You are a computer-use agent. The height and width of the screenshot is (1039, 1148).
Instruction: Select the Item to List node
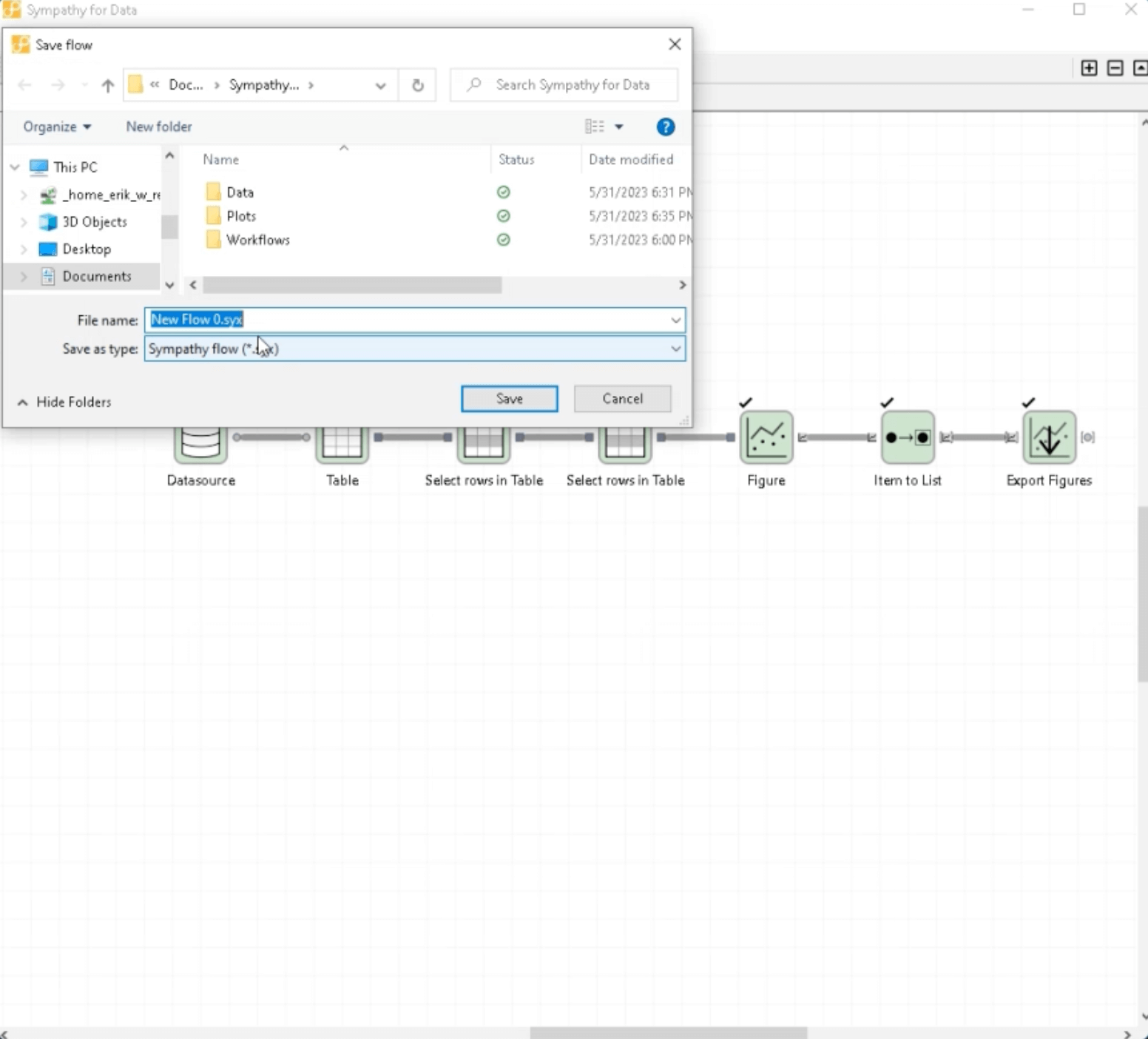908,437
